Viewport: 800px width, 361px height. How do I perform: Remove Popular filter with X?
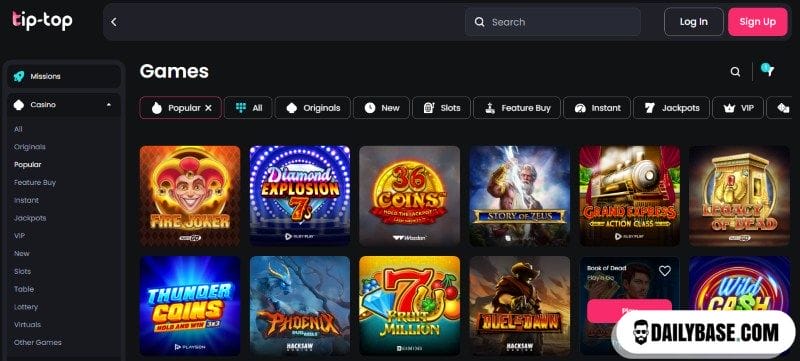[208, 108]
